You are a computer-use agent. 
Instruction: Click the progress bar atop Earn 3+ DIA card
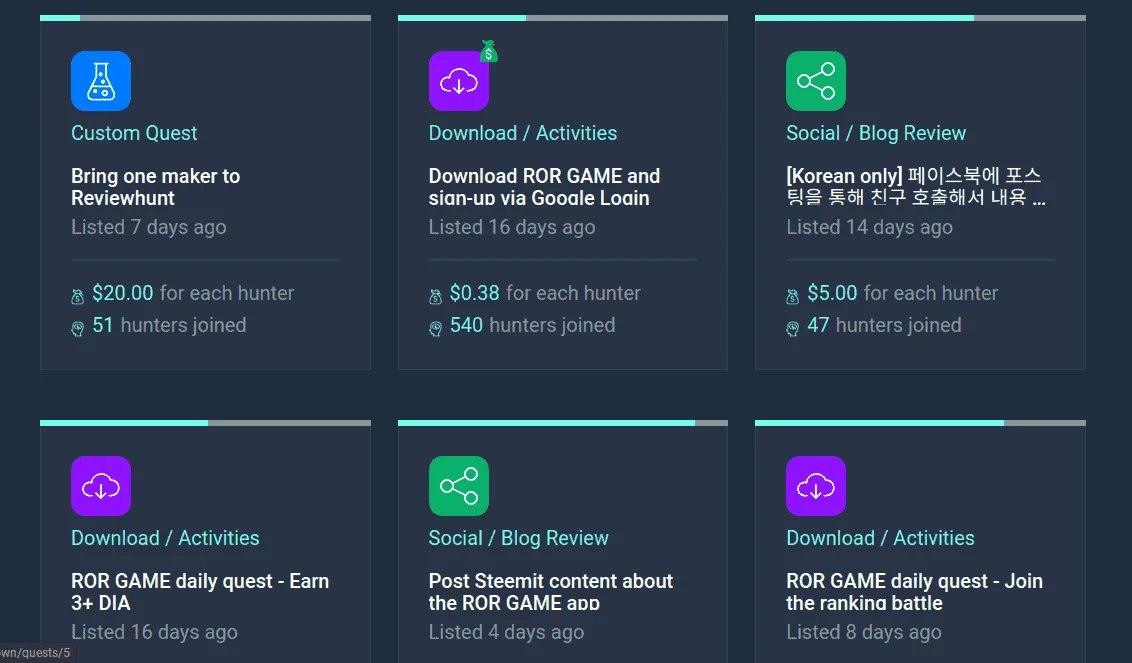pyautogui.click(x=205, y=423)
